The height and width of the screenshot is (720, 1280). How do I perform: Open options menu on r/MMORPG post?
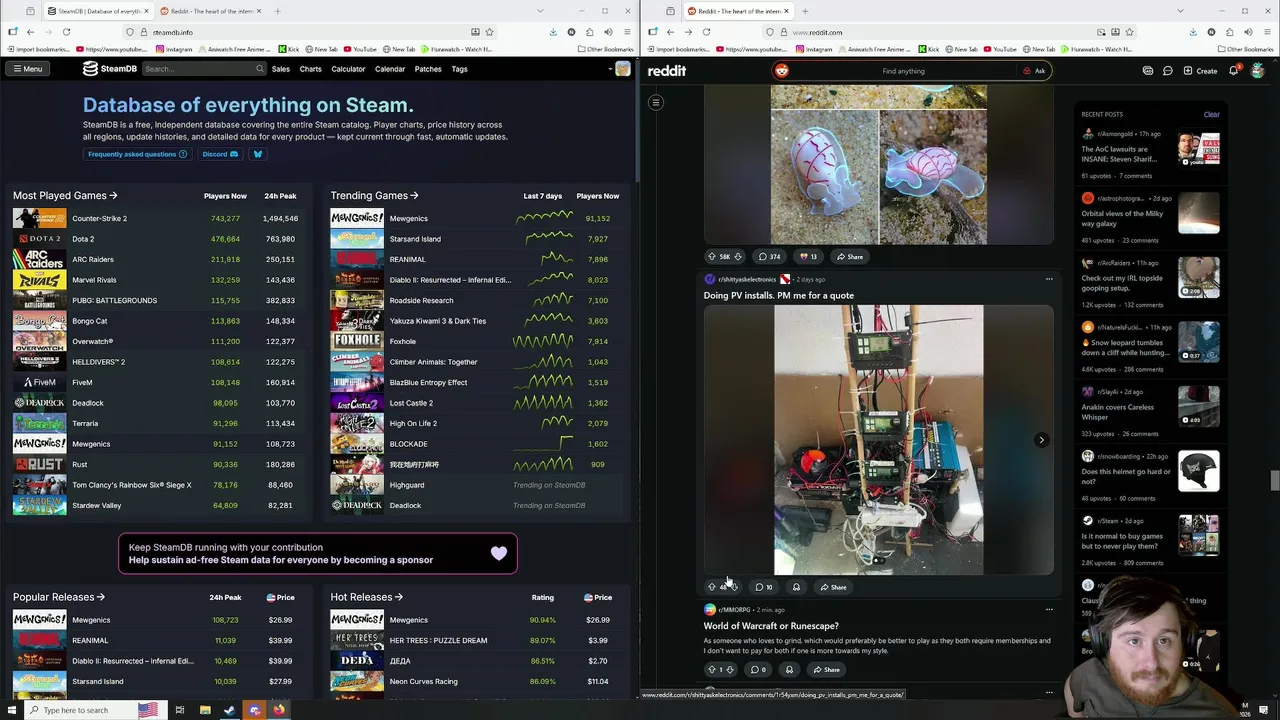click(x=1049, y=609)
